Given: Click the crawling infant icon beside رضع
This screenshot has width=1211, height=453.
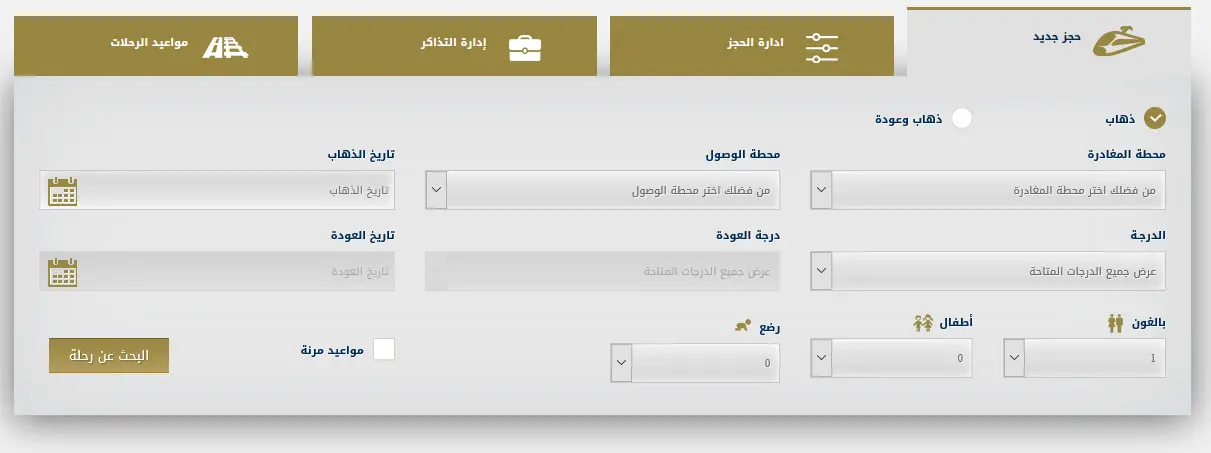Looking at the screenshot, I should pyautogui.click(x=741, y=324).
